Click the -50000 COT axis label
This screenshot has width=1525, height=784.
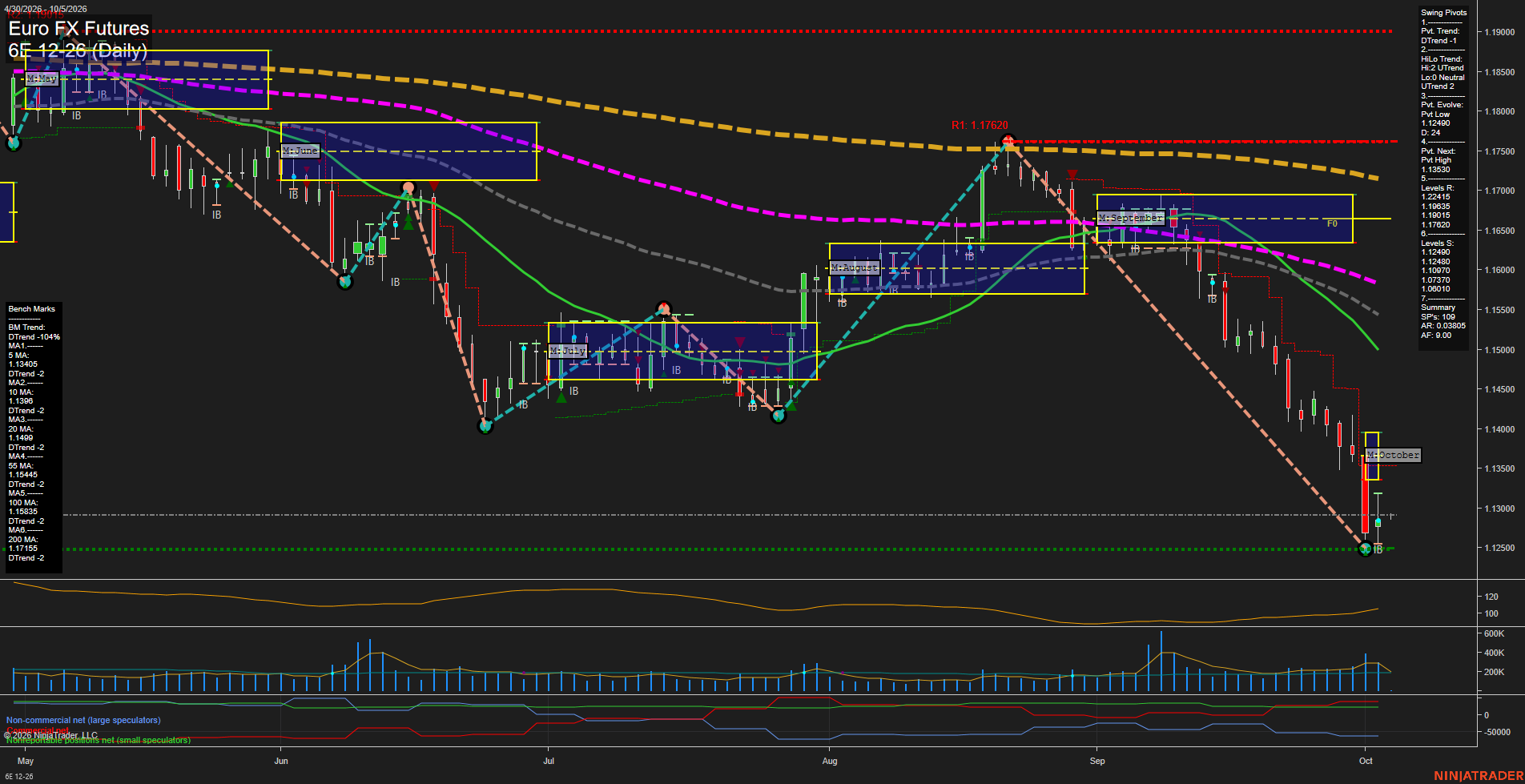pos(1497,732)
